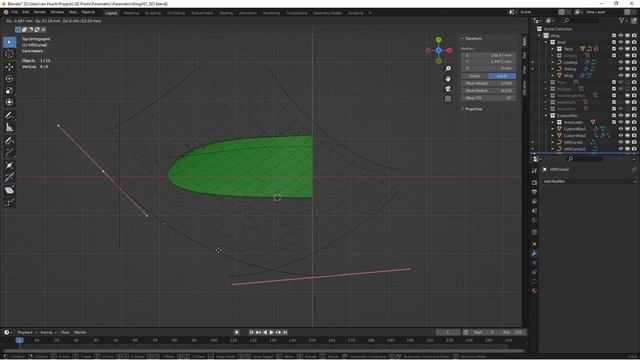Jump to timeline start frame
Viewport: 640px width, 360px height.
coord(251,332)
